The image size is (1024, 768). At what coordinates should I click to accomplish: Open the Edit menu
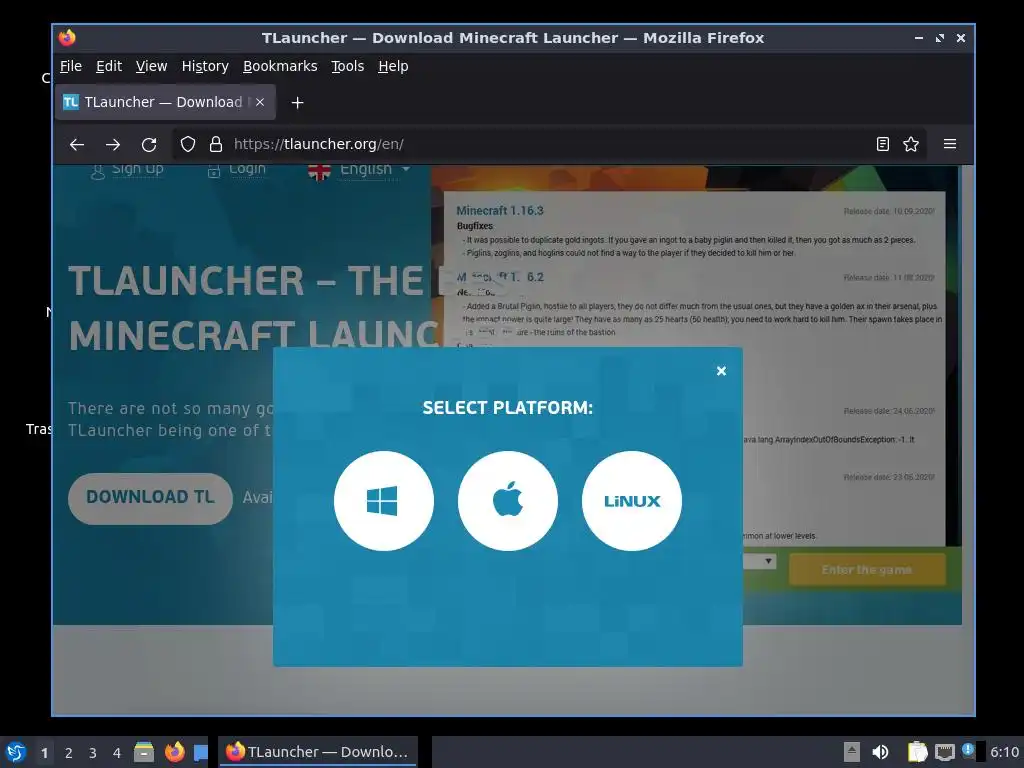pyautogui.click(x=108, y=66)
